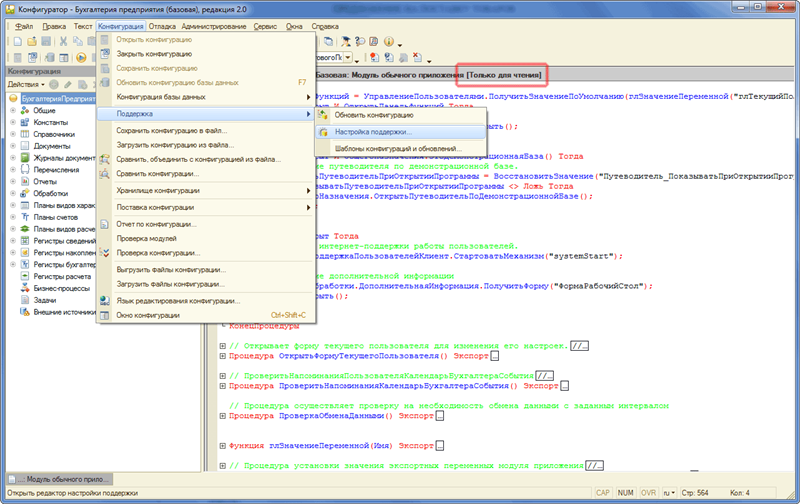Open the Действия dropdown in Конфигурация panel
Viewport: 800px width, 504px height.
(26, 85)
